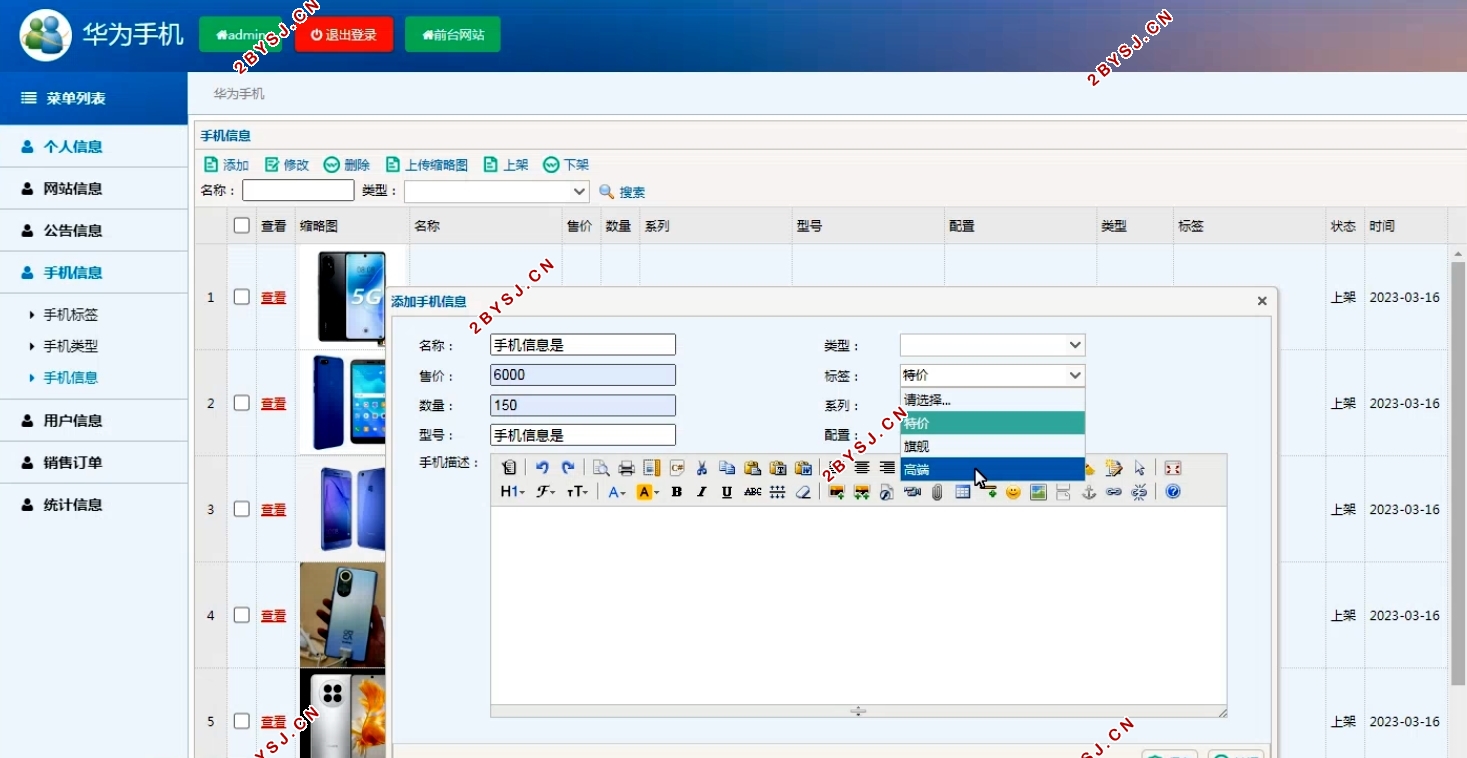Choose 旗舰 from the tag list
Viewport: 1467px width, 758px height.
pyautogui.click(x=992, y=446)
